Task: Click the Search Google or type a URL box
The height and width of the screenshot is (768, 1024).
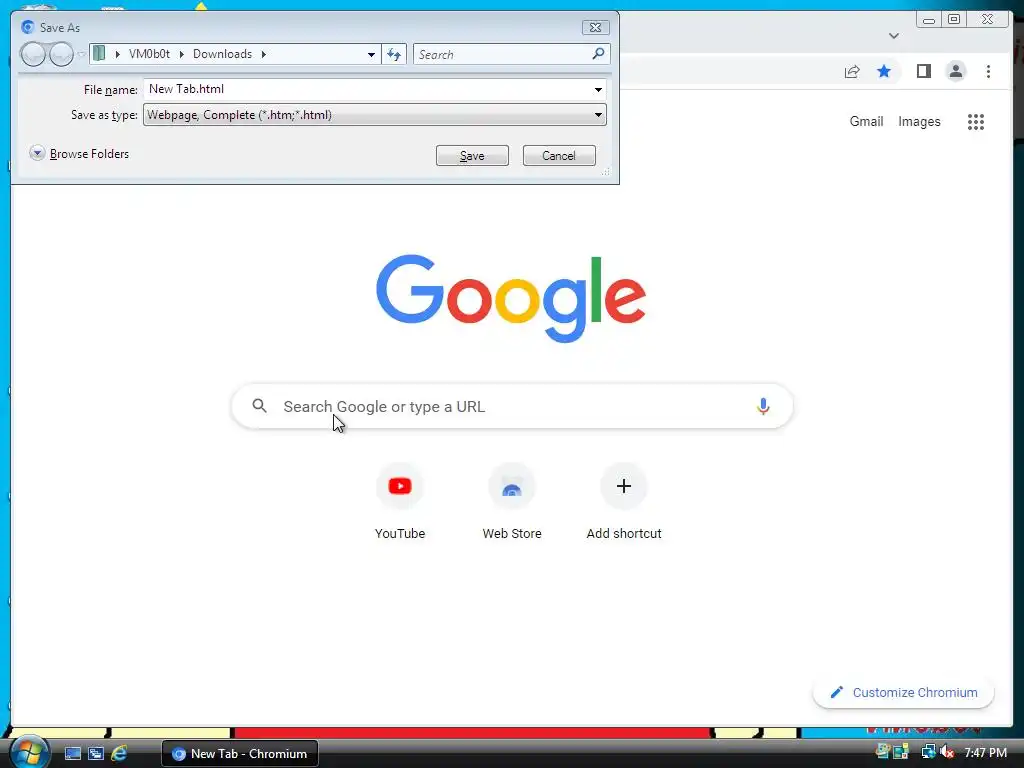Action: [512, 406]
